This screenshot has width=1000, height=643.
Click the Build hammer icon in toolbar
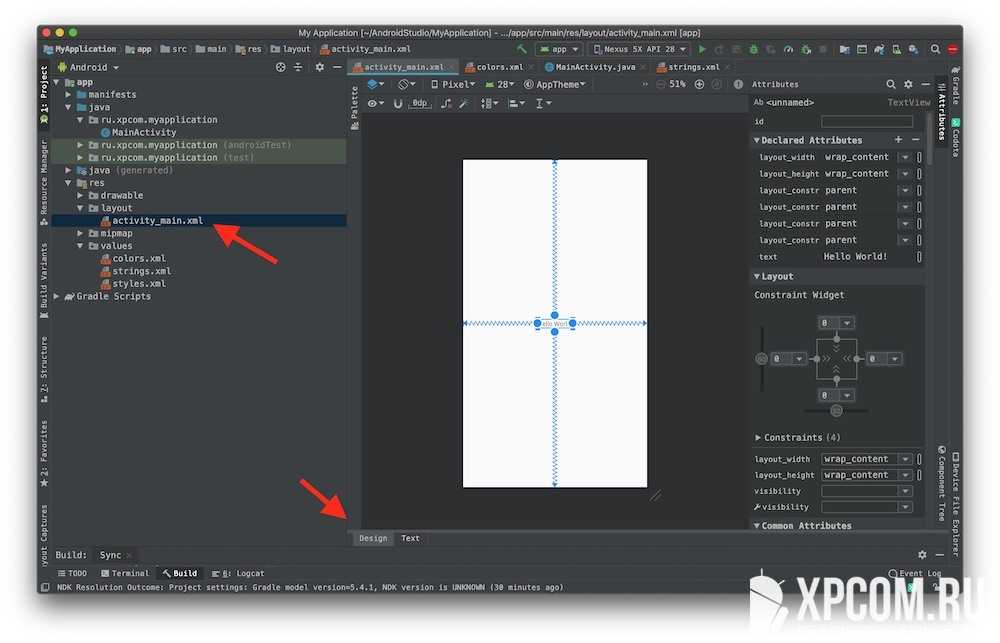522,49
